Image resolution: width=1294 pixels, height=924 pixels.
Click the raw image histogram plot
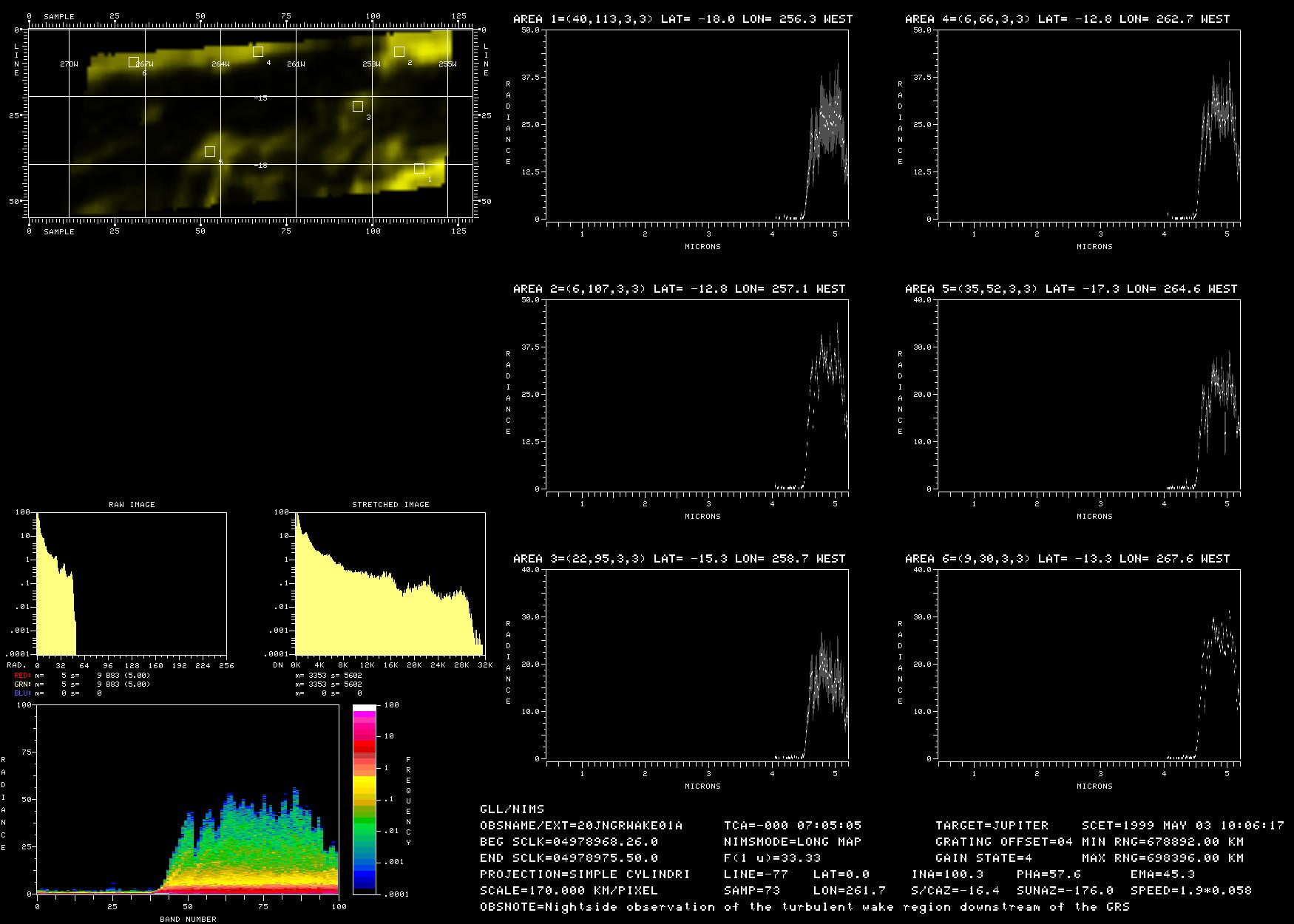point(132,584)
